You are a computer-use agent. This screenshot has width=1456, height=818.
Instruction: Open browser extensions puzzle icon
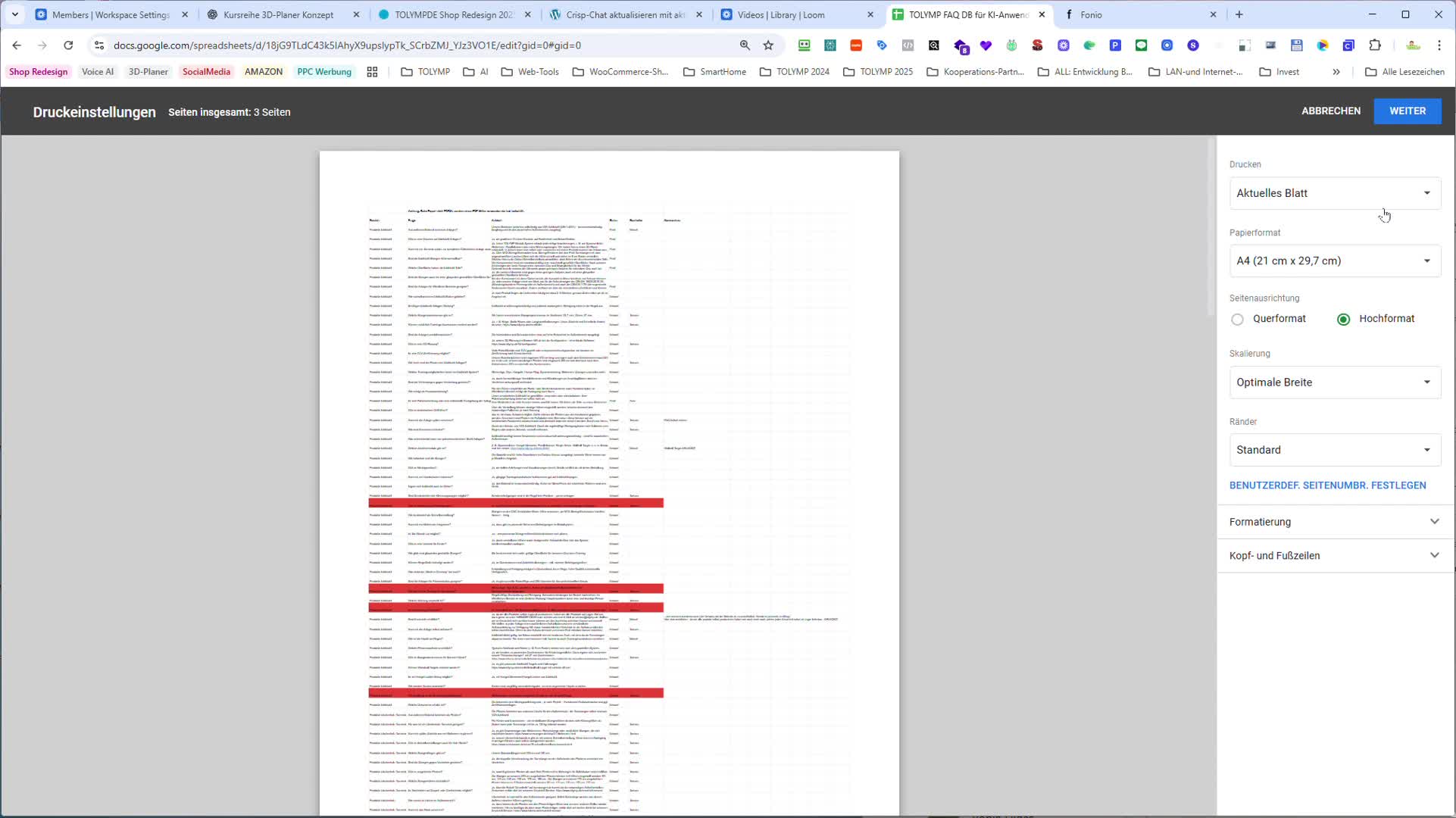[x=1375, y=45]
